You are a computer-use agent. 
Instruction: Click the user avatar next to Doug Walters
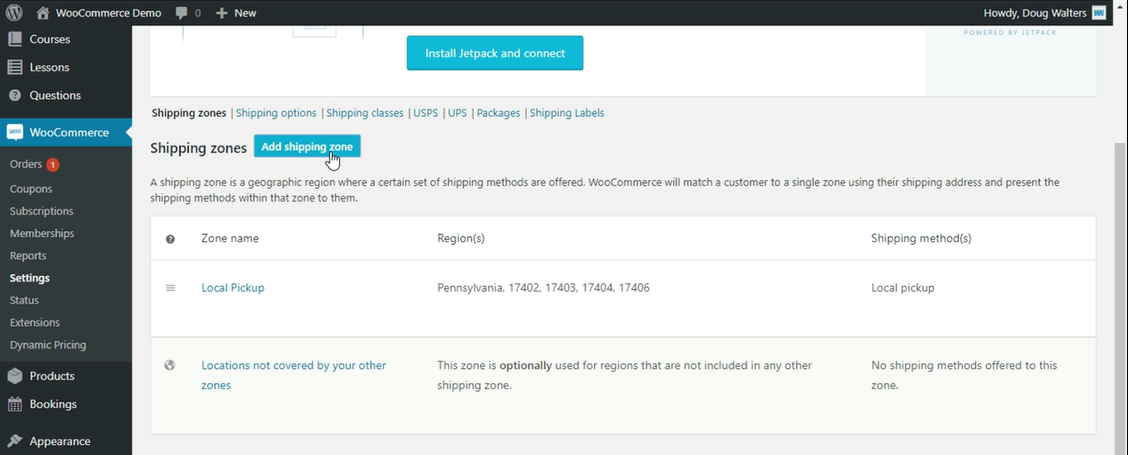click(1099, 12)
